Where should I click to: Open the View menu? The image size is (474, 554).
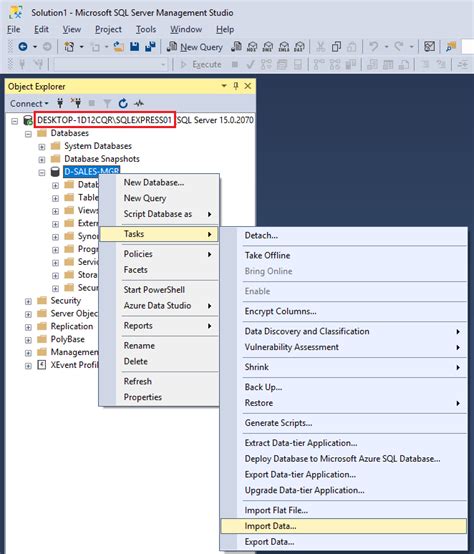[72, 29]
